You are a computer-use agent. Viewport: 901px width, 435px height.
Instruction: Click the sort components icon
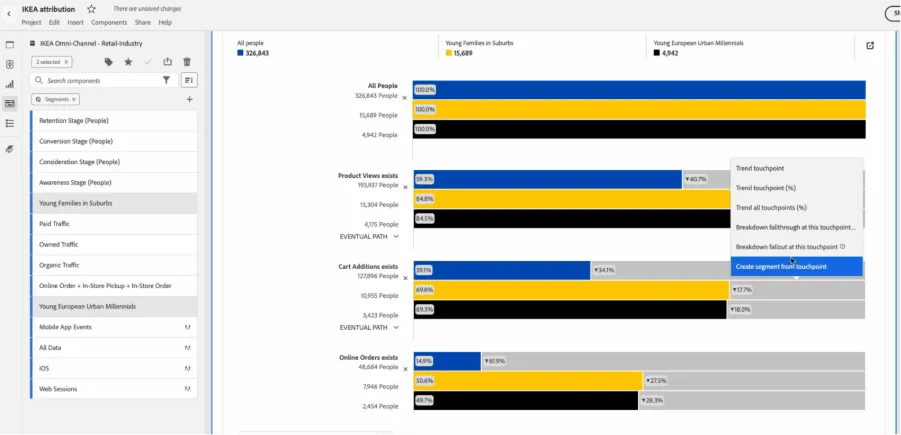tap(189, 80)
